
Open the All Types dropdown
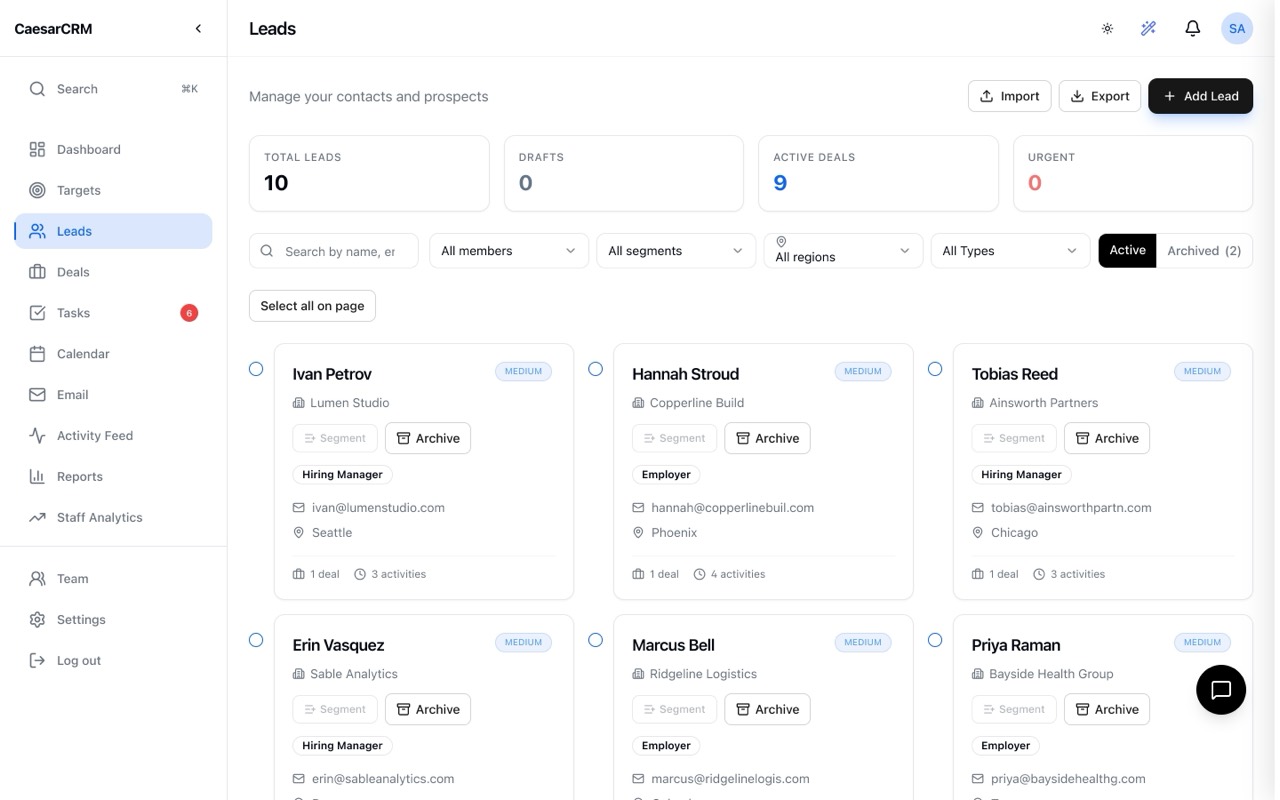(x=1010, y=251)
